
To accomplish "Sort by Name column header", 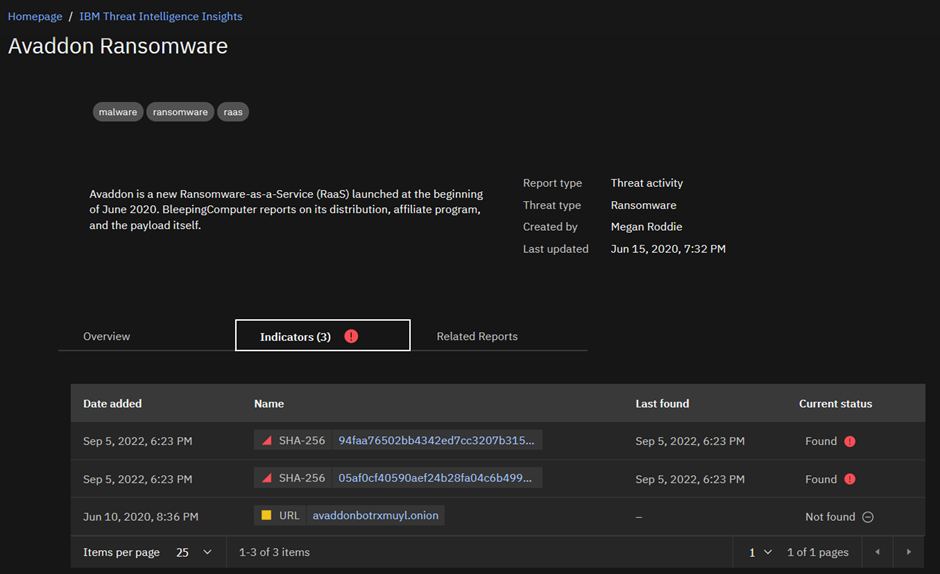I will [x=269, y=404].
